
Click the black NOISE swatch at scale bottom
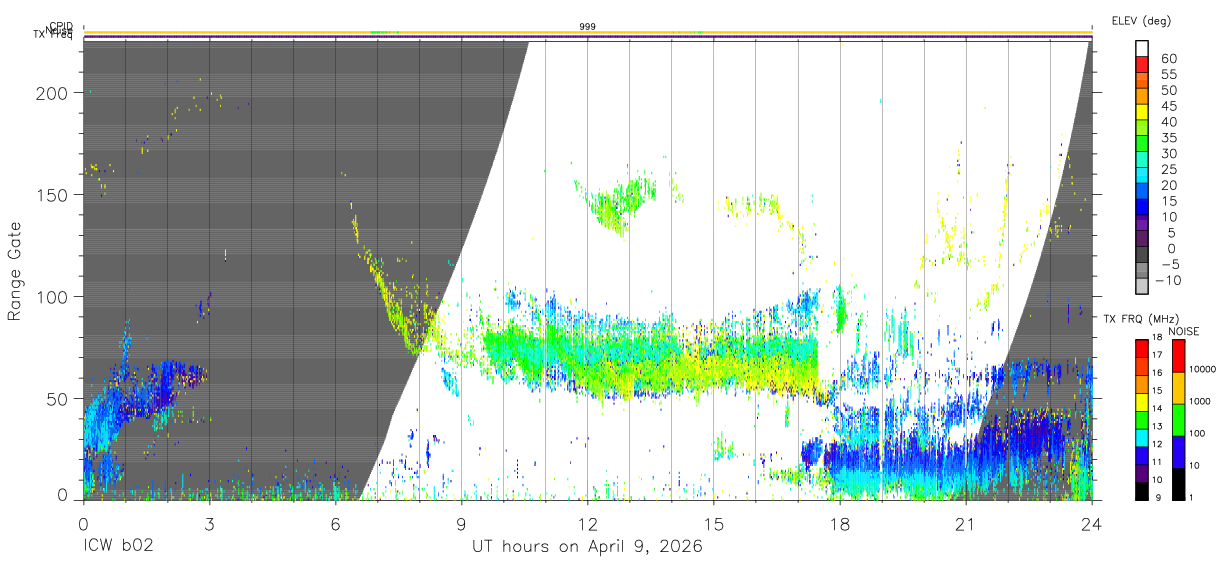(x=1177, y=482)
